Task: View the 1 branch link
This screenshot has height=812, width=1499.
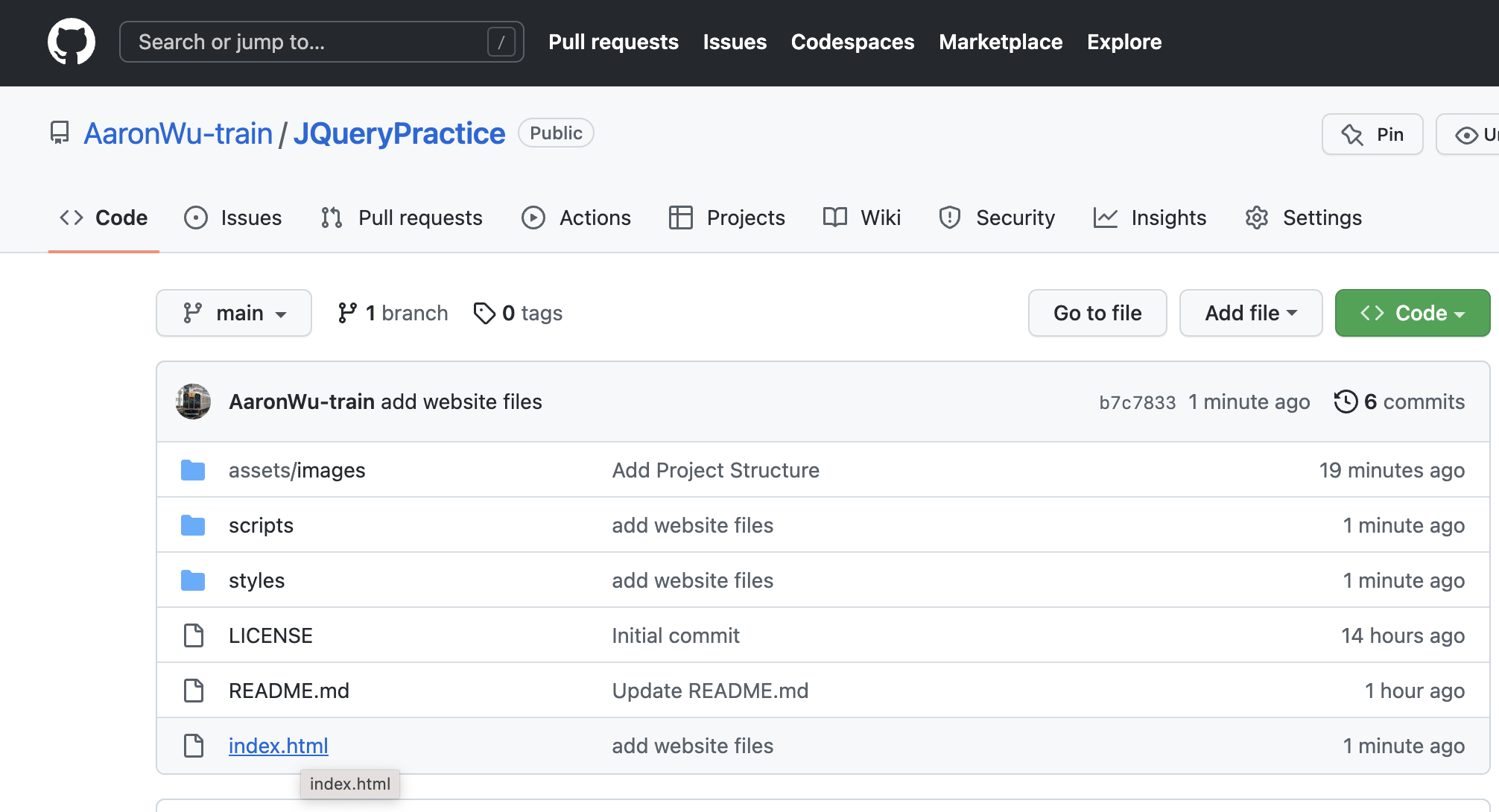Action: point(393,313)
